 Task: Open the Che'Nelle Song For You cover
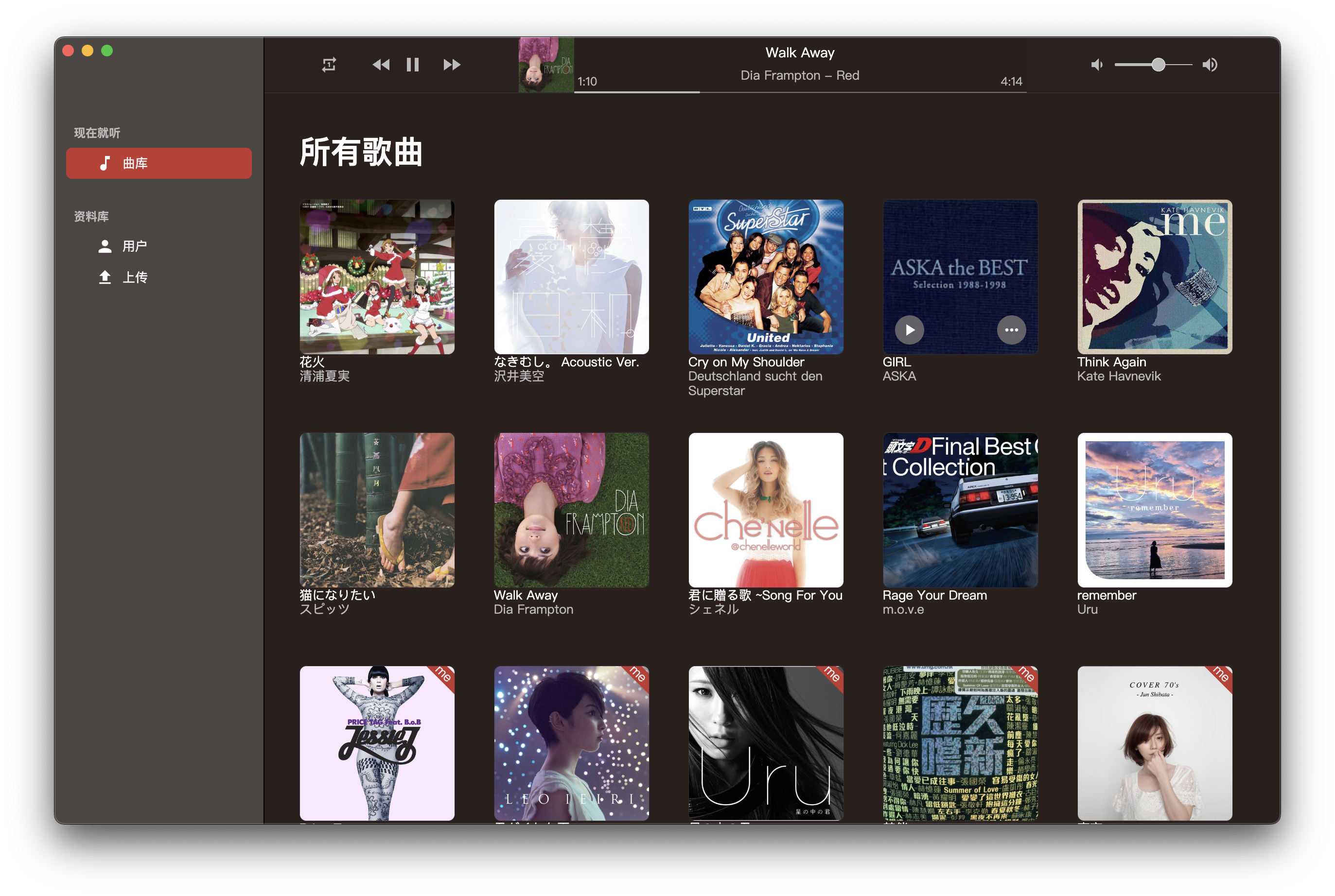point(766,510)
